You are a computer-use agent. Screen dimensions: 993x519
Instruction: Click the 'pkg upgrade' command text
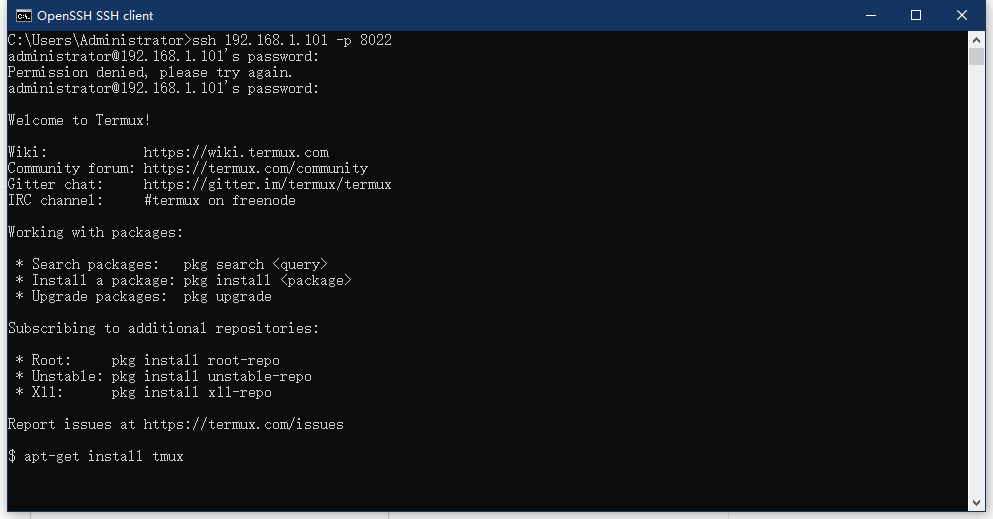pyautogui.click(x=227, y=297)
